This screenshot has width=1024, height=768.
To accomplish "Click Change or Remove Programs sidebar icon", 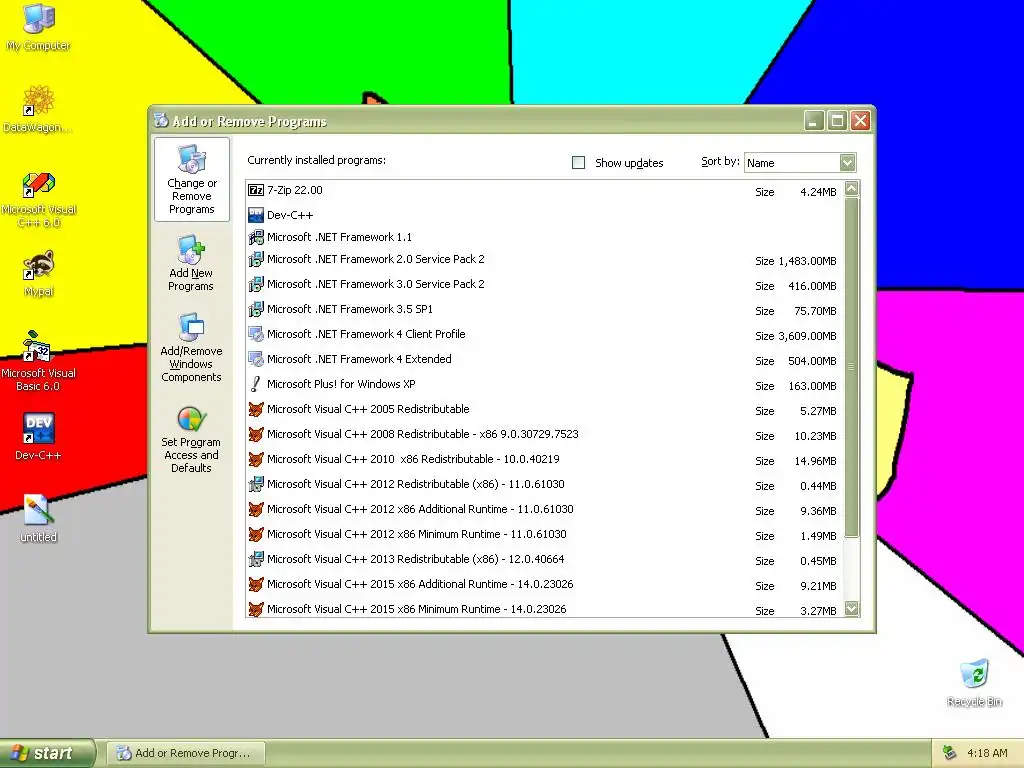I will 191,179.
